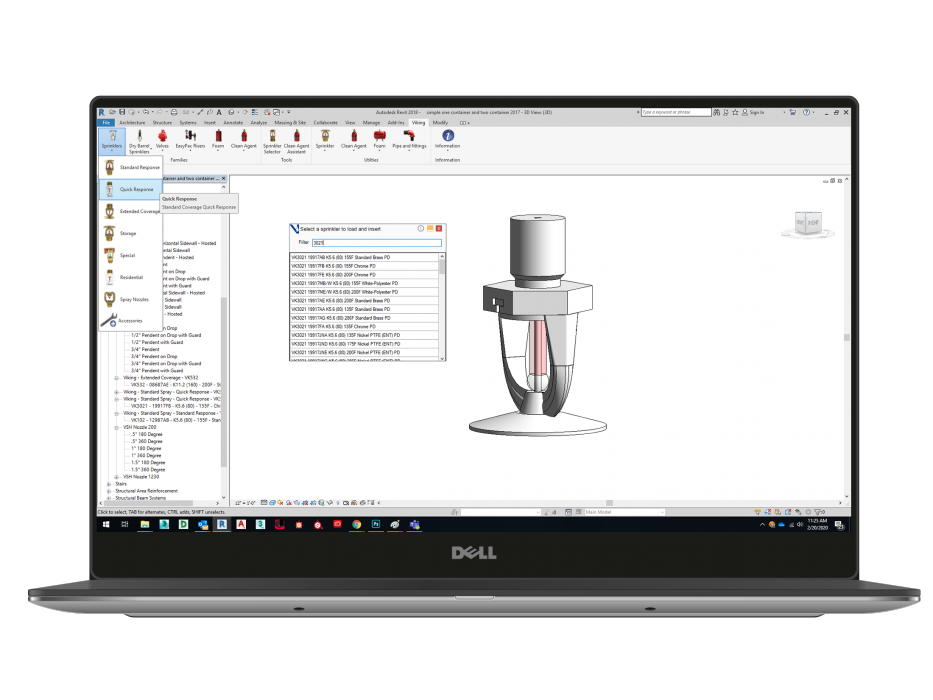Expand VSH Nozzle 1230 tree node
933x700 pixels.
[x=117, y=477]
